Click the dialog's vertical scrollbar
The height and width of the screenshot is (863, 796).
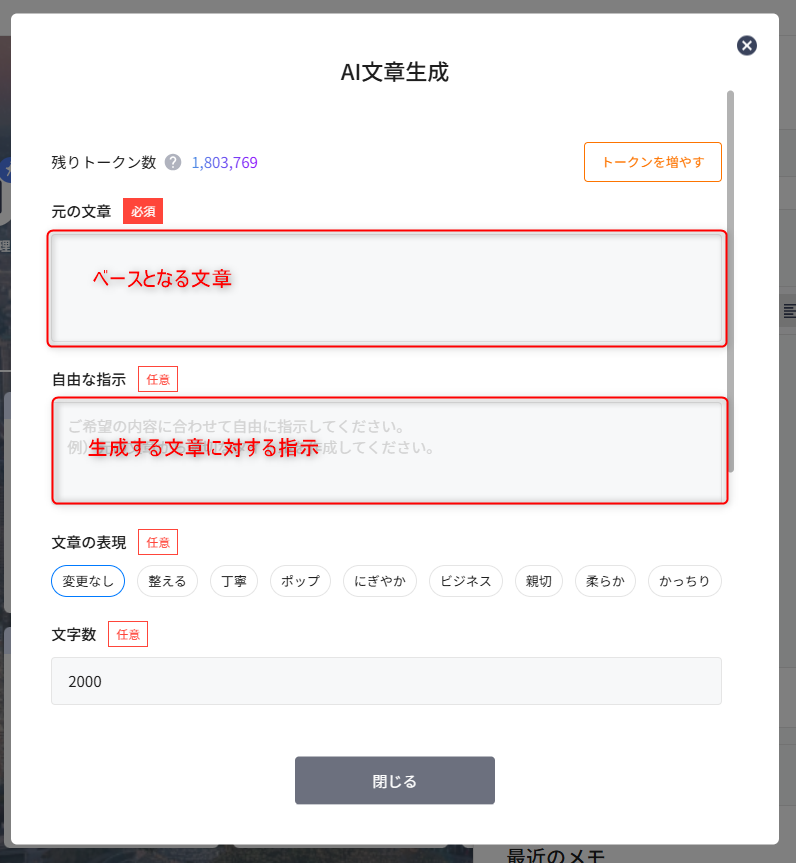[x=730, y=280]
